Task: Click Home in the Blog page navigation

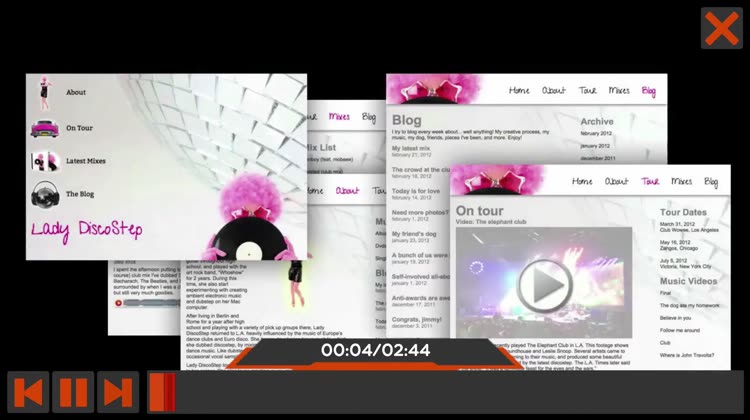Action: tap(519, 90)
